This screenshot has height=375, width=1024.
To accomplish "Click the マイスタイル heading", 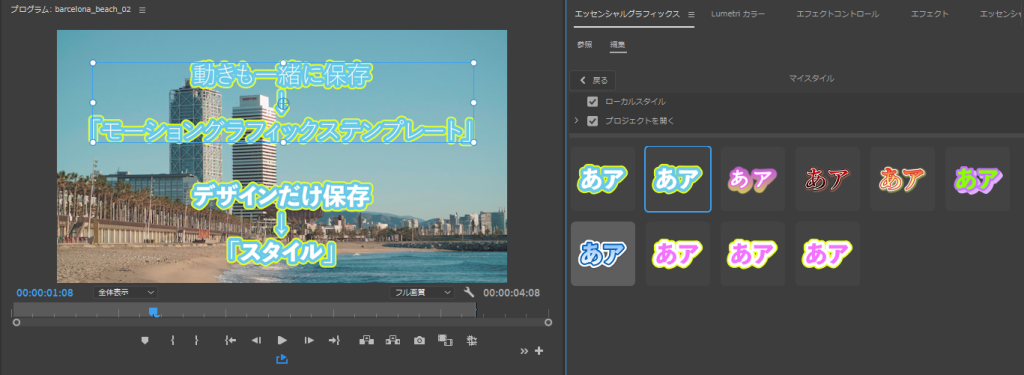I will [x=812, y=78].
